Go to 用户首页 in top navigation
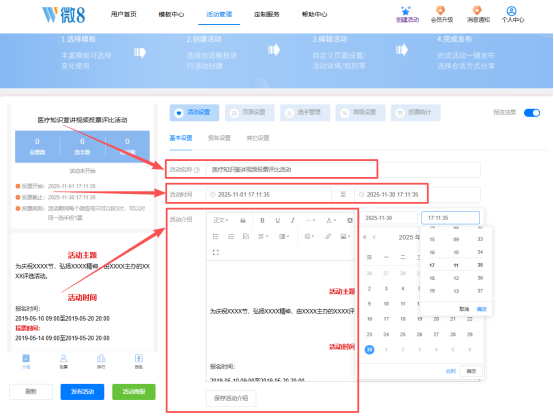Screen dimensions: 554x417 click(123, 14)
